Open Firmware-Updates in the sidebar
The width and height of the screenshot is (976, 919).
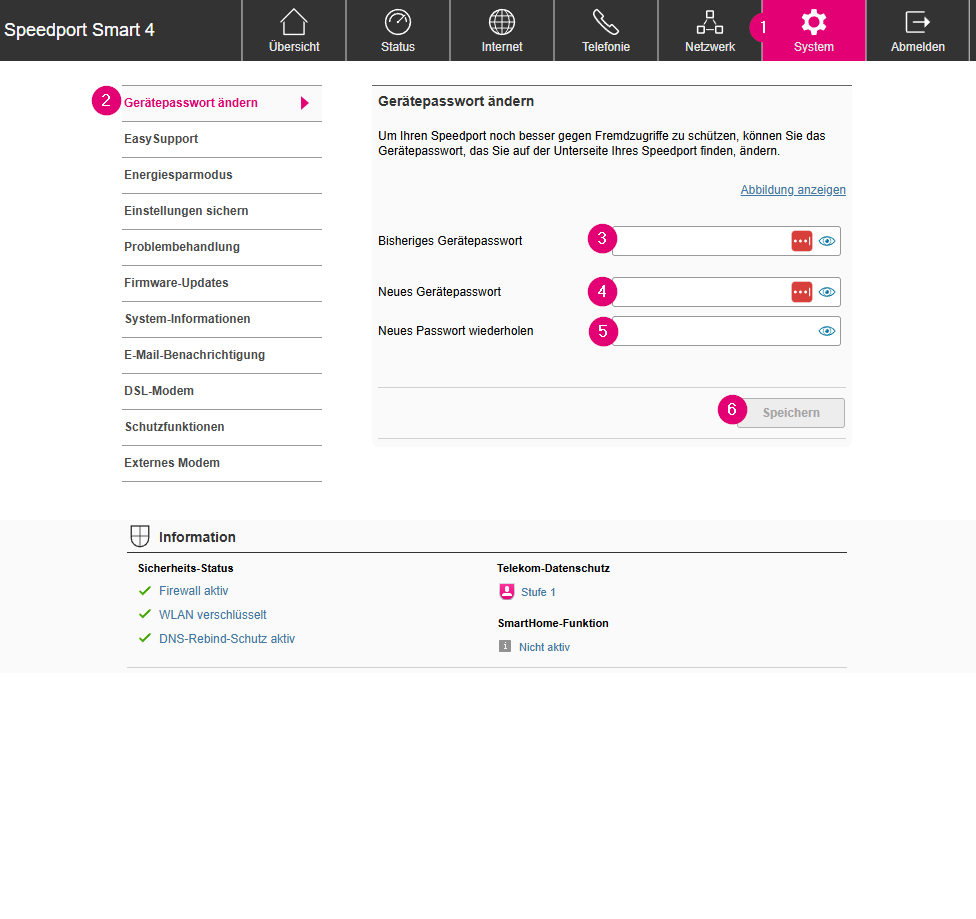176,283
